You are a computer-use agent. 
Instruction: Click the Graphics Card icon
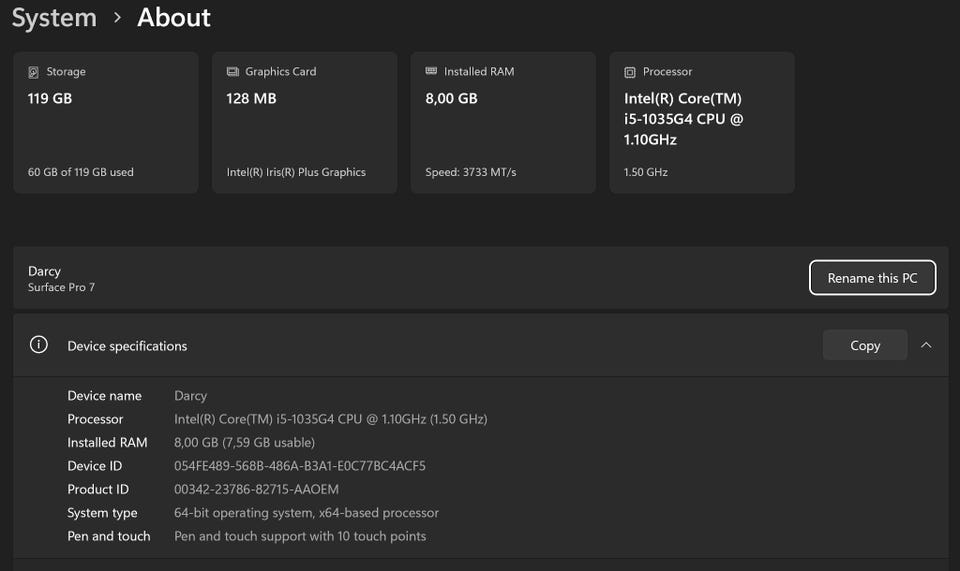click(233, 72)
